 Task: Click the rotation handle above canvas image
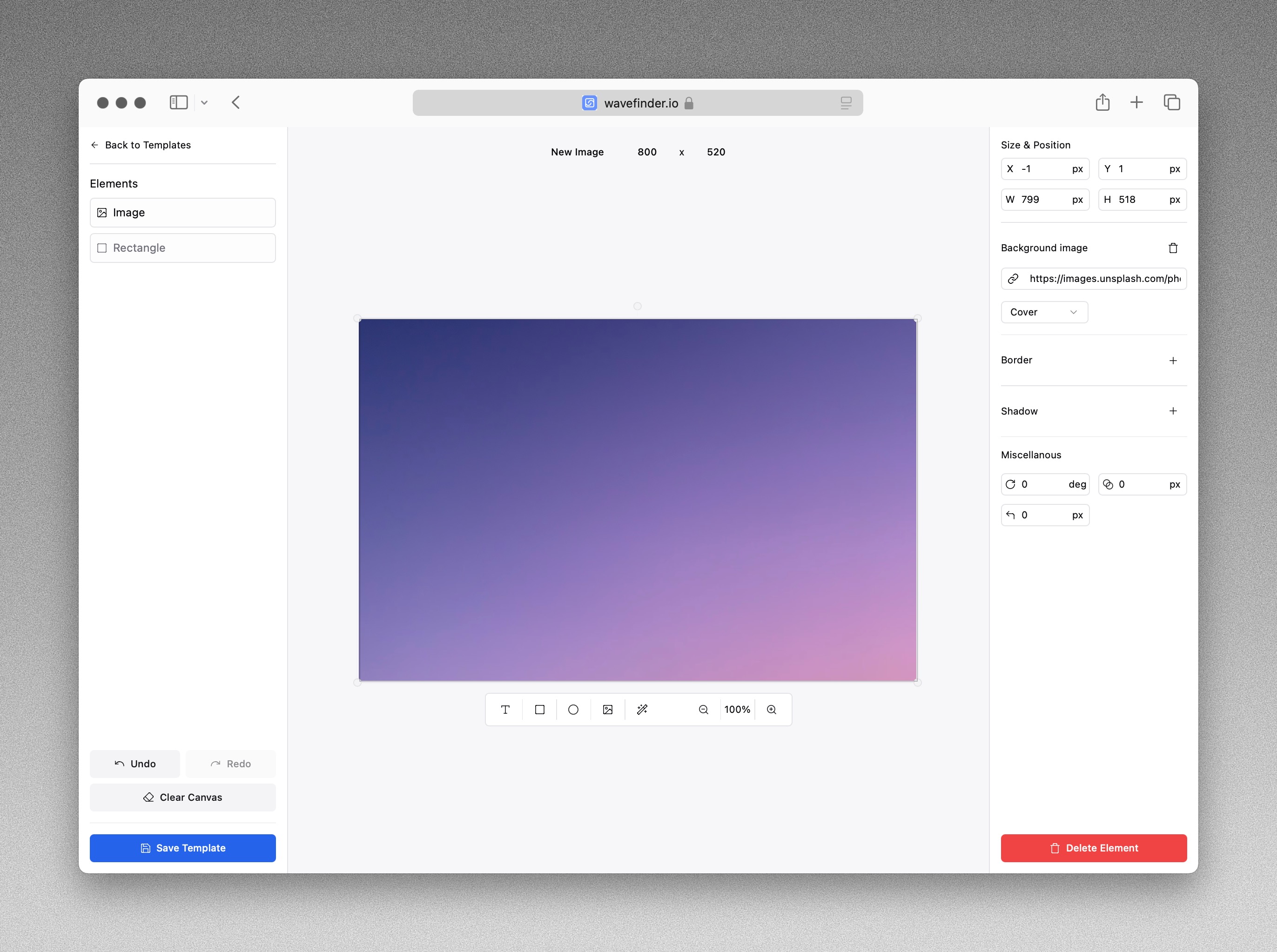coord(638,306)
